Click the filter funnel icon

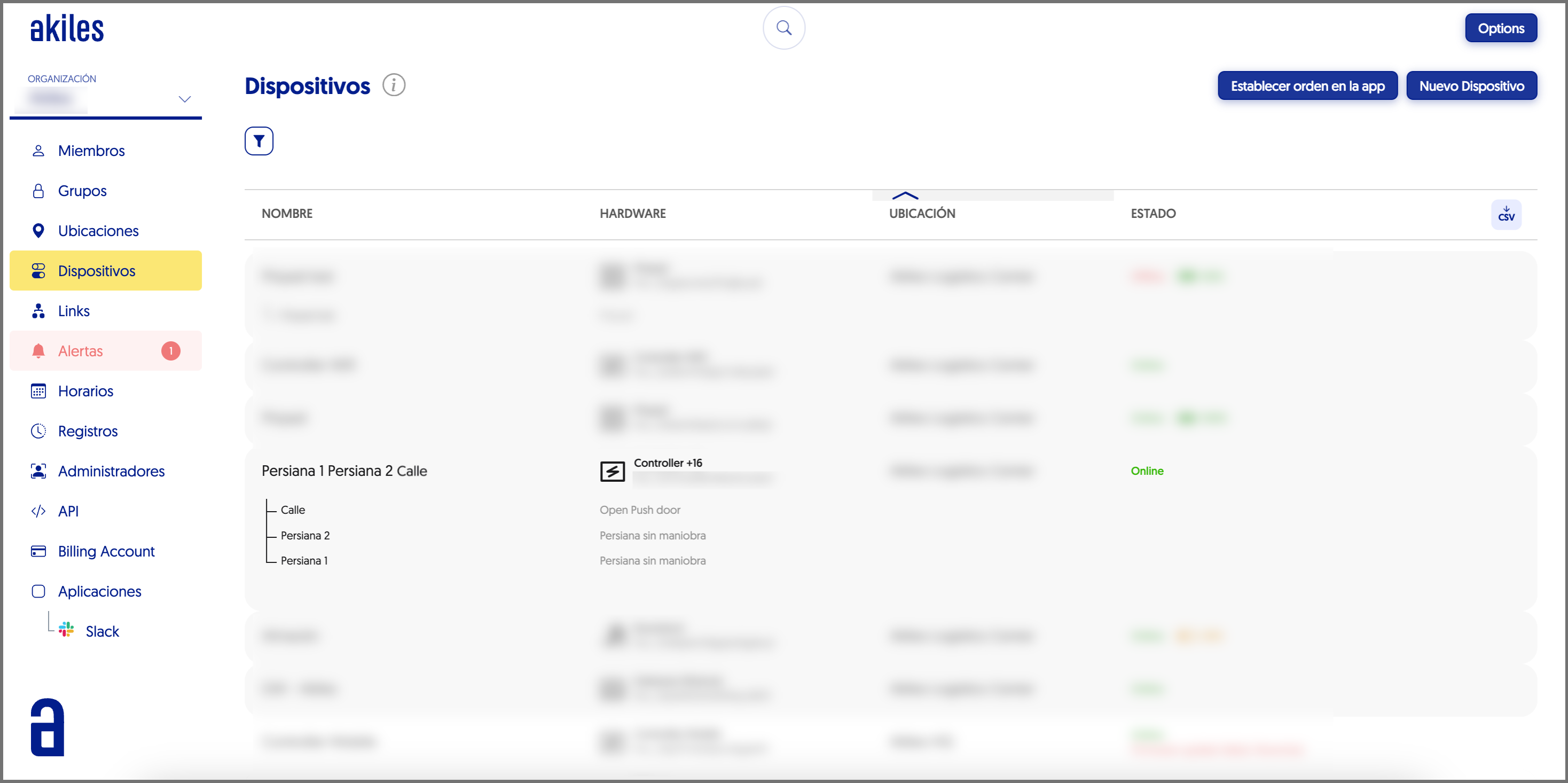coord(258,141)
